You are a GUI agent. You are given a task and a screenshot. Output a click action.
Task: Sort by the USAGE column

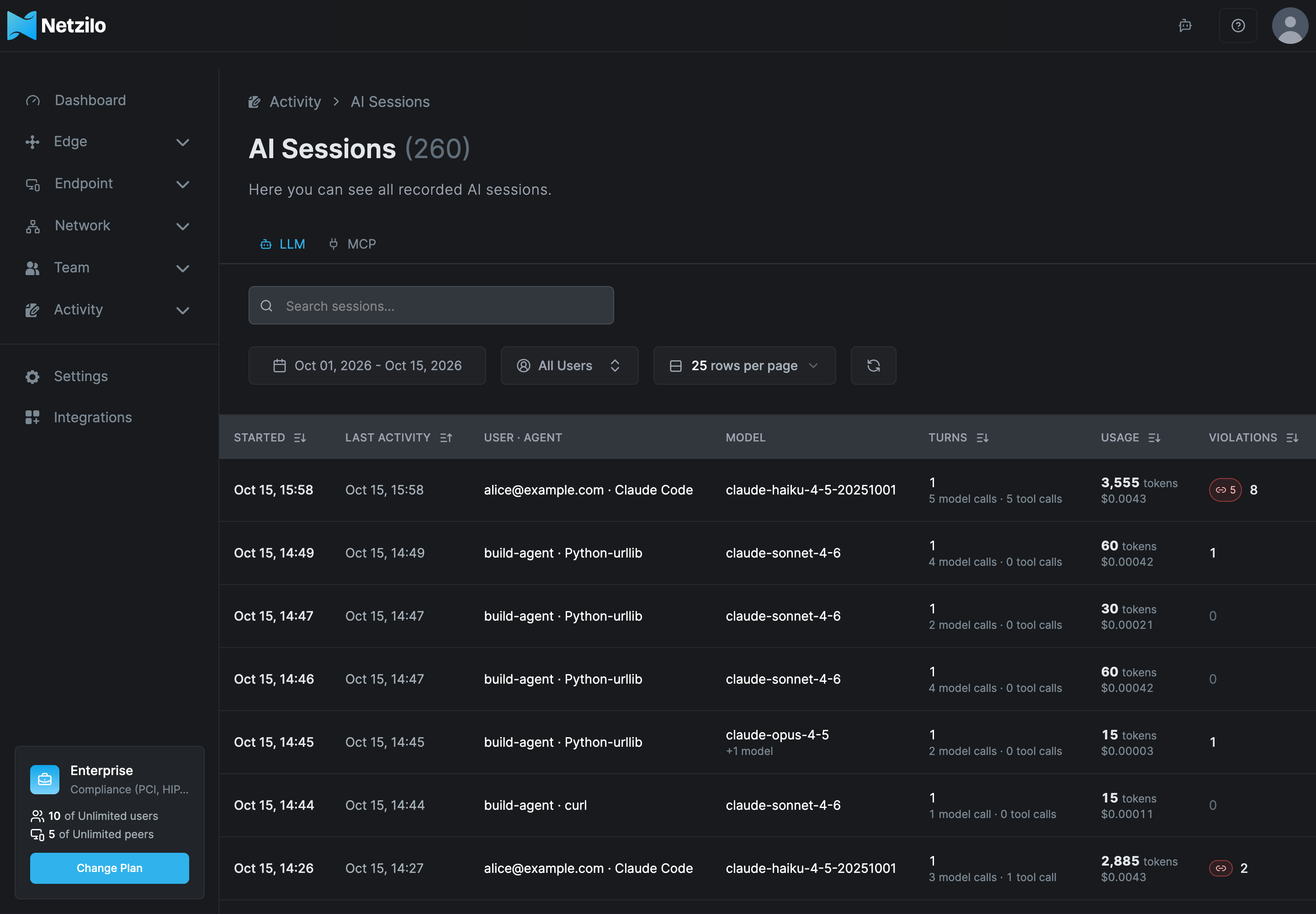coord(1130,437)
